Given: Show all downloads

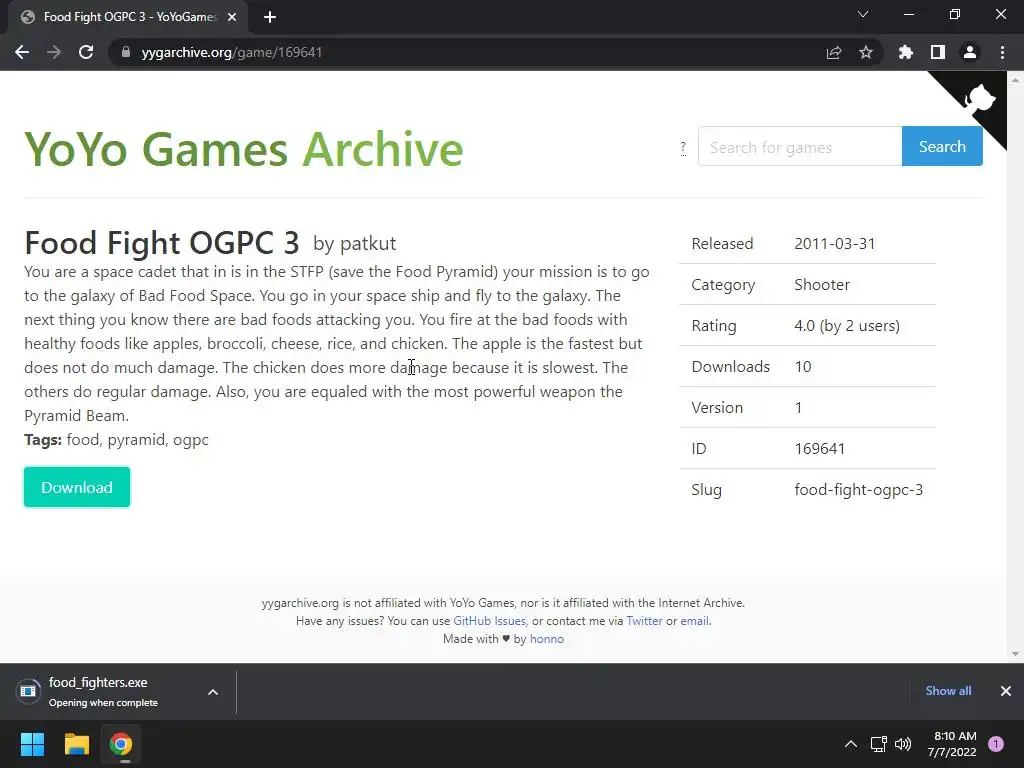Looking at the screenshot, I should [x=948, y=691].
